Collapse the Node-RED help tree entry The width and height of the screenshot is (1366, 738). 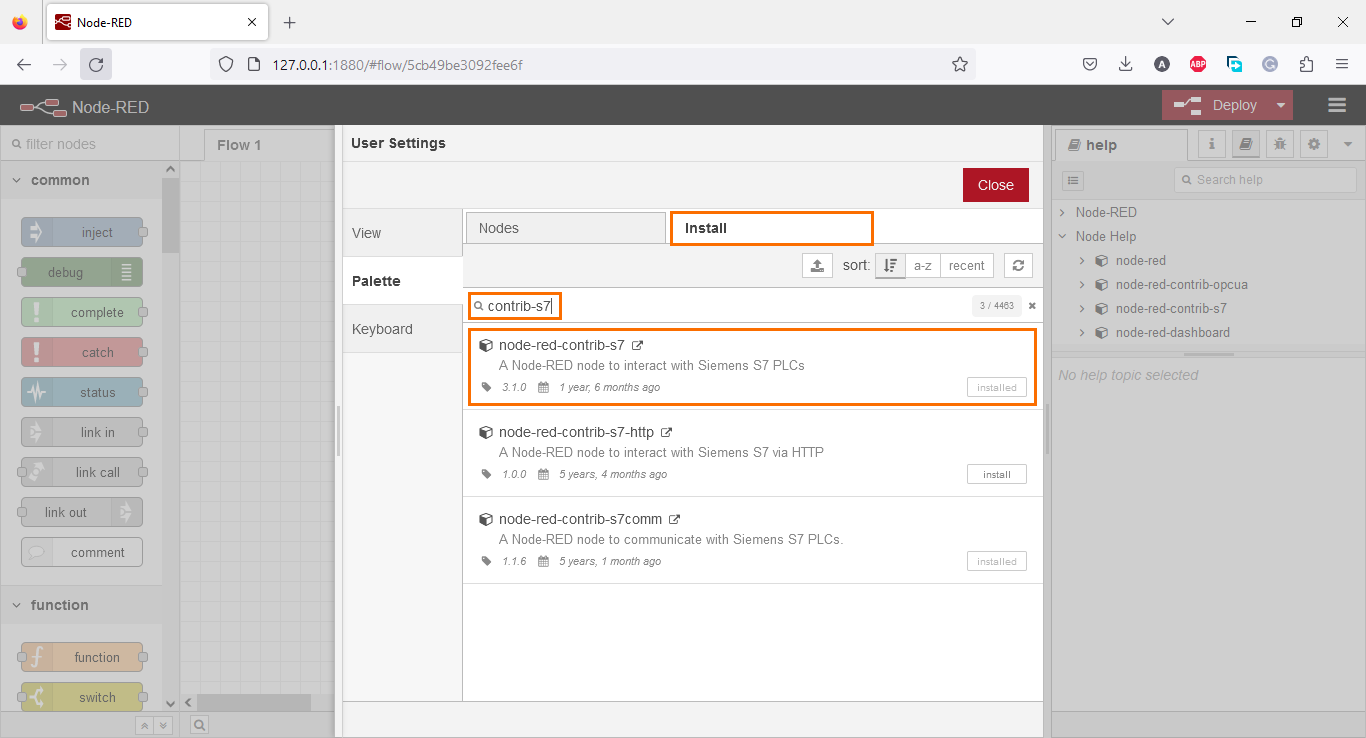pos(1063,212)
